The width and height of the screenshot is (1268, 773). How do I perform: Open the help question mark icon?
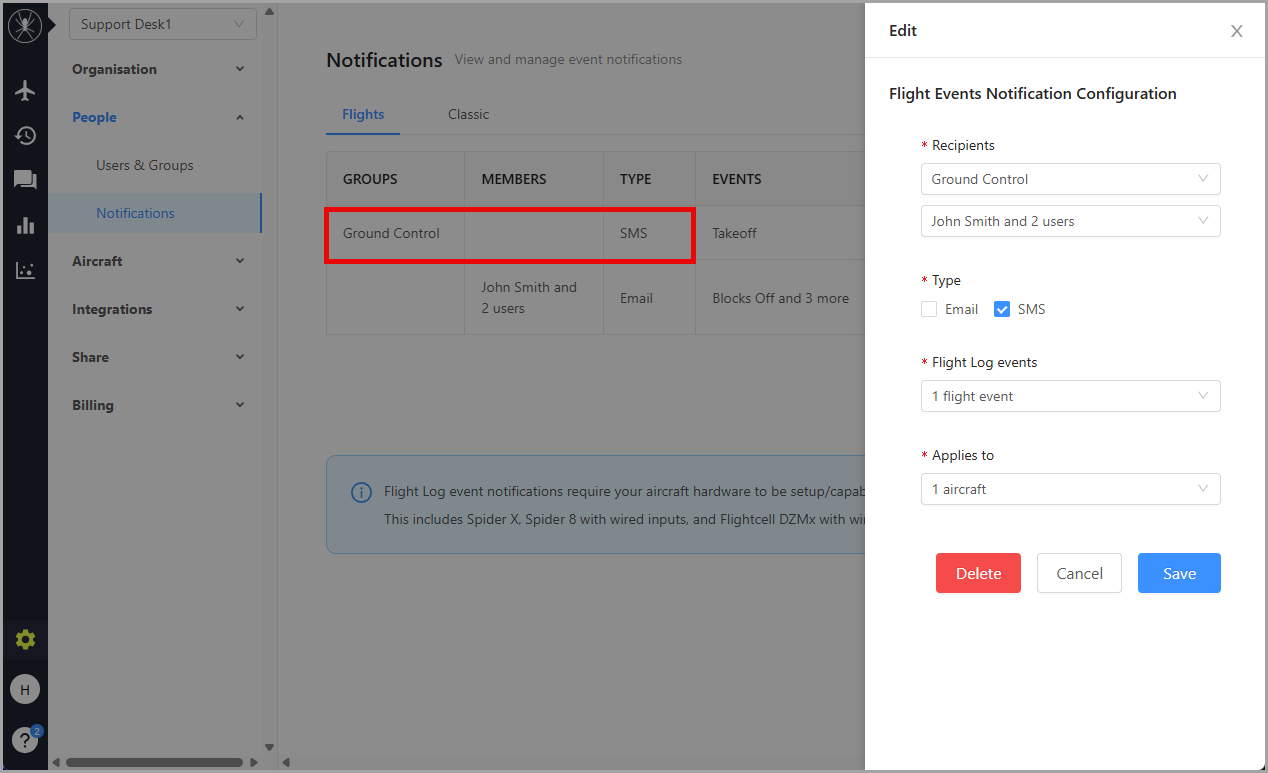tap(24, 740)
